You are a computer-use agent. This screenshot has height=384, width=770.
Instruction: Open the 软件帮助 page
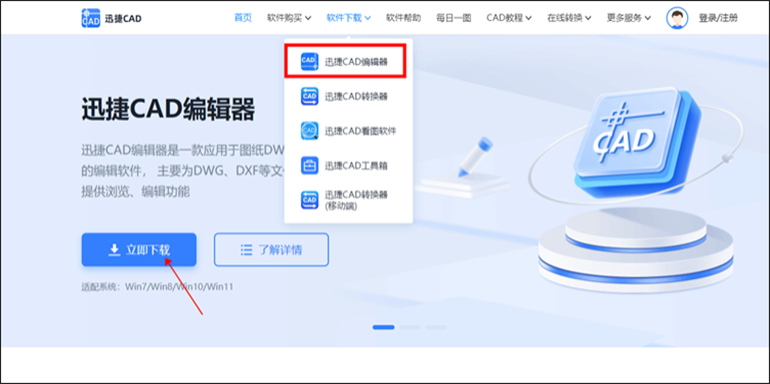point(403,18)
